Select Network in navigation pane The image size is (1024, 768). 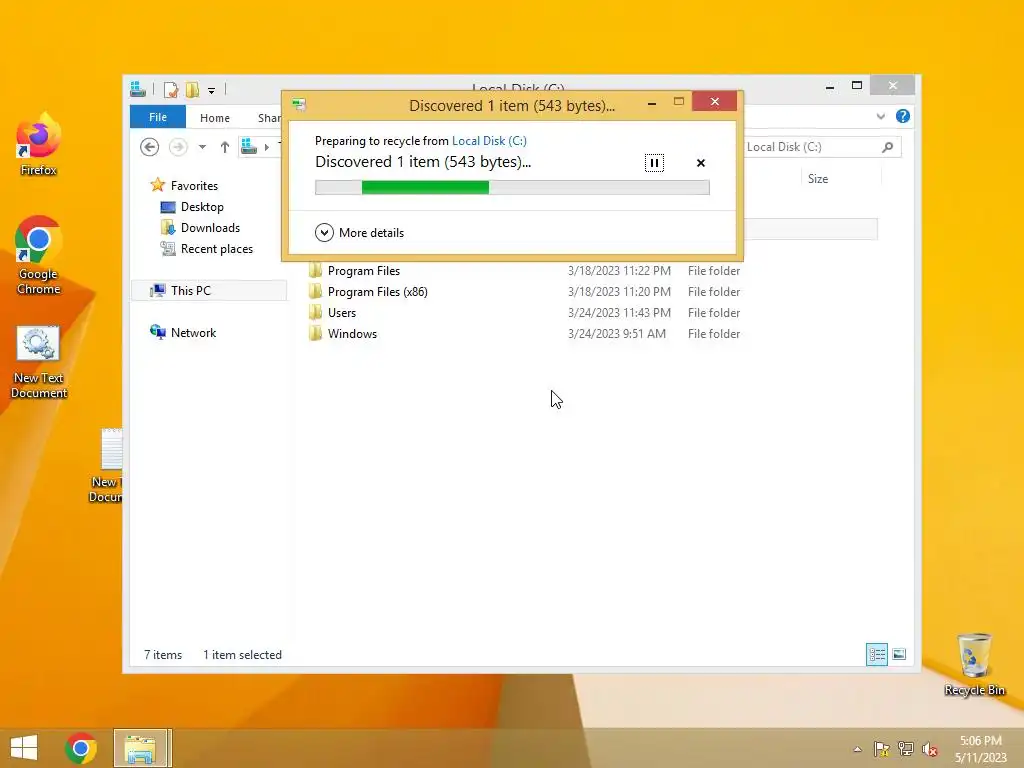pyautogui.click(x=193, y=332)
